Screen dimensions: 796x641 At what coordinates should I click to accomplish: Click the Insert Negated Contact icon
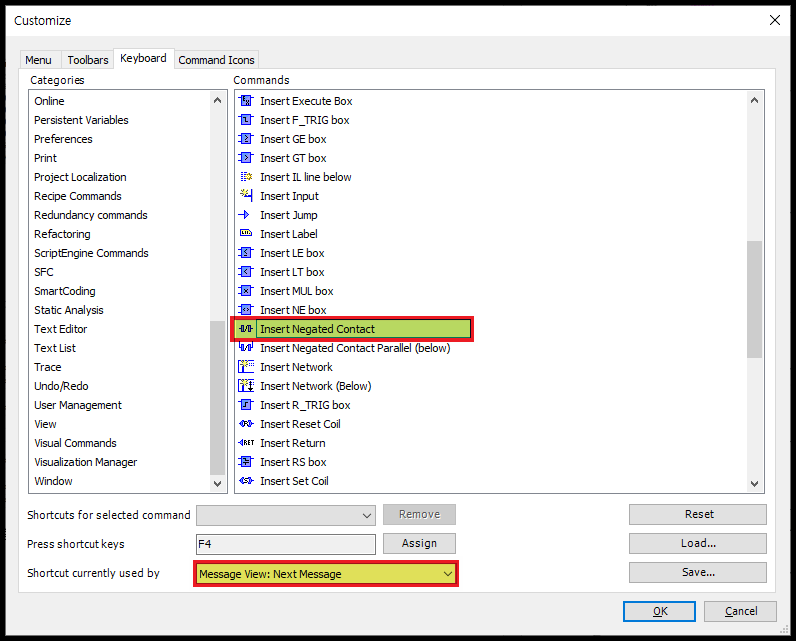tap(246, 329)
